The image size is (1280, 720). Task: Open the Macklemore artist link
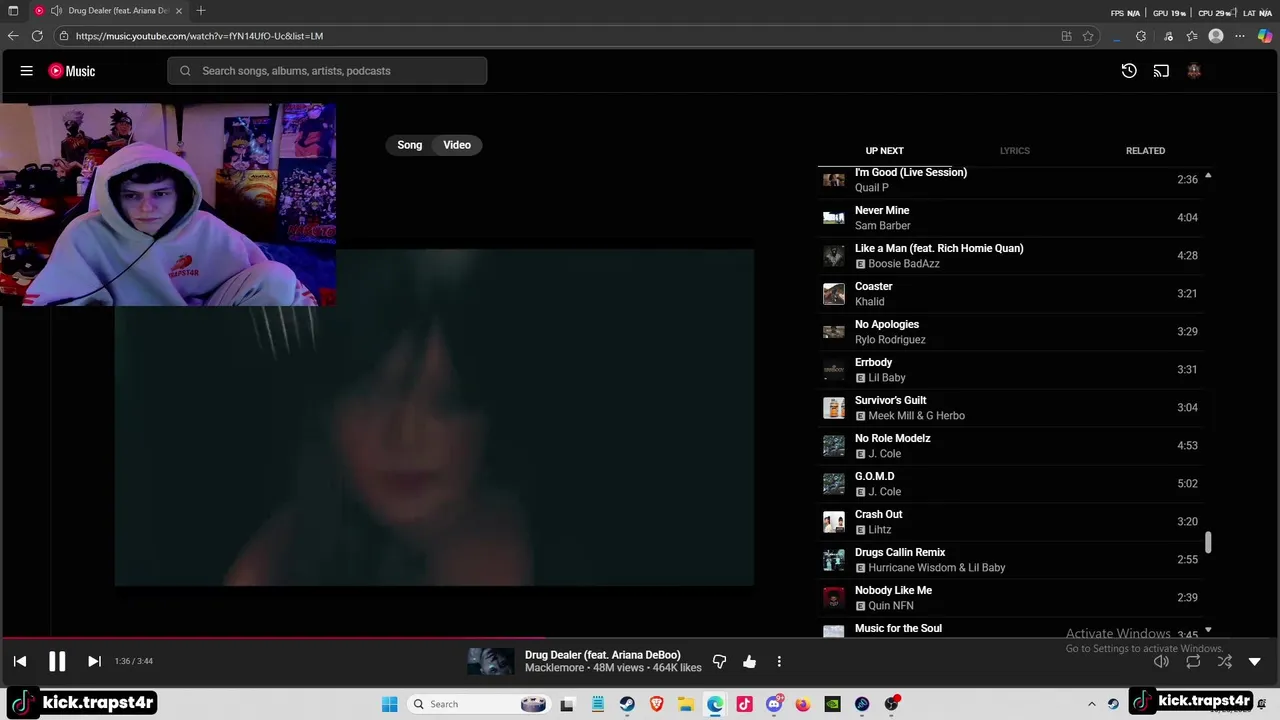(555, 668)
